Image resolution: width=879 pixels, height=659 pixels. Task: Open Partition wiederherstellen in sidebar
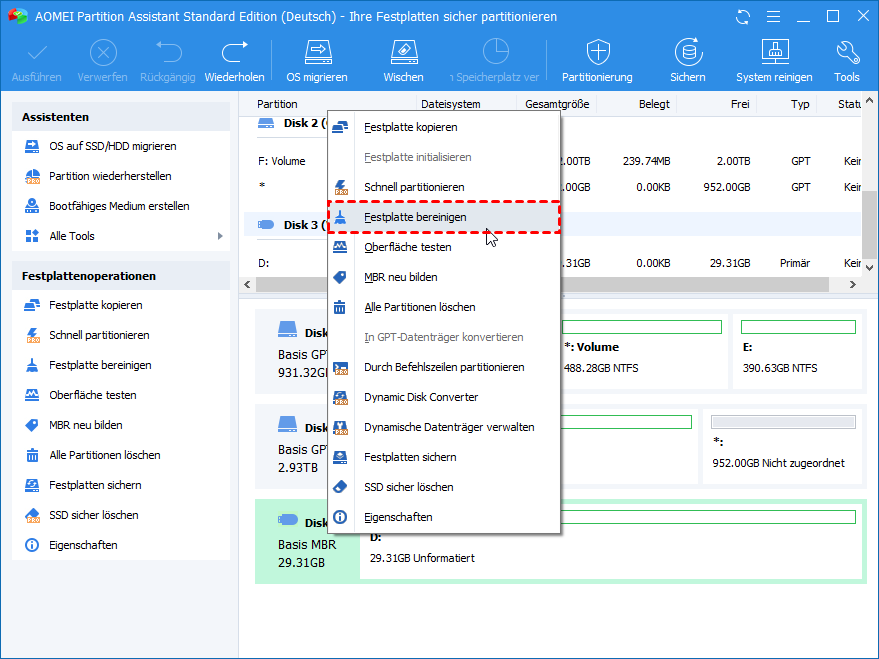[x=112, y=176]
